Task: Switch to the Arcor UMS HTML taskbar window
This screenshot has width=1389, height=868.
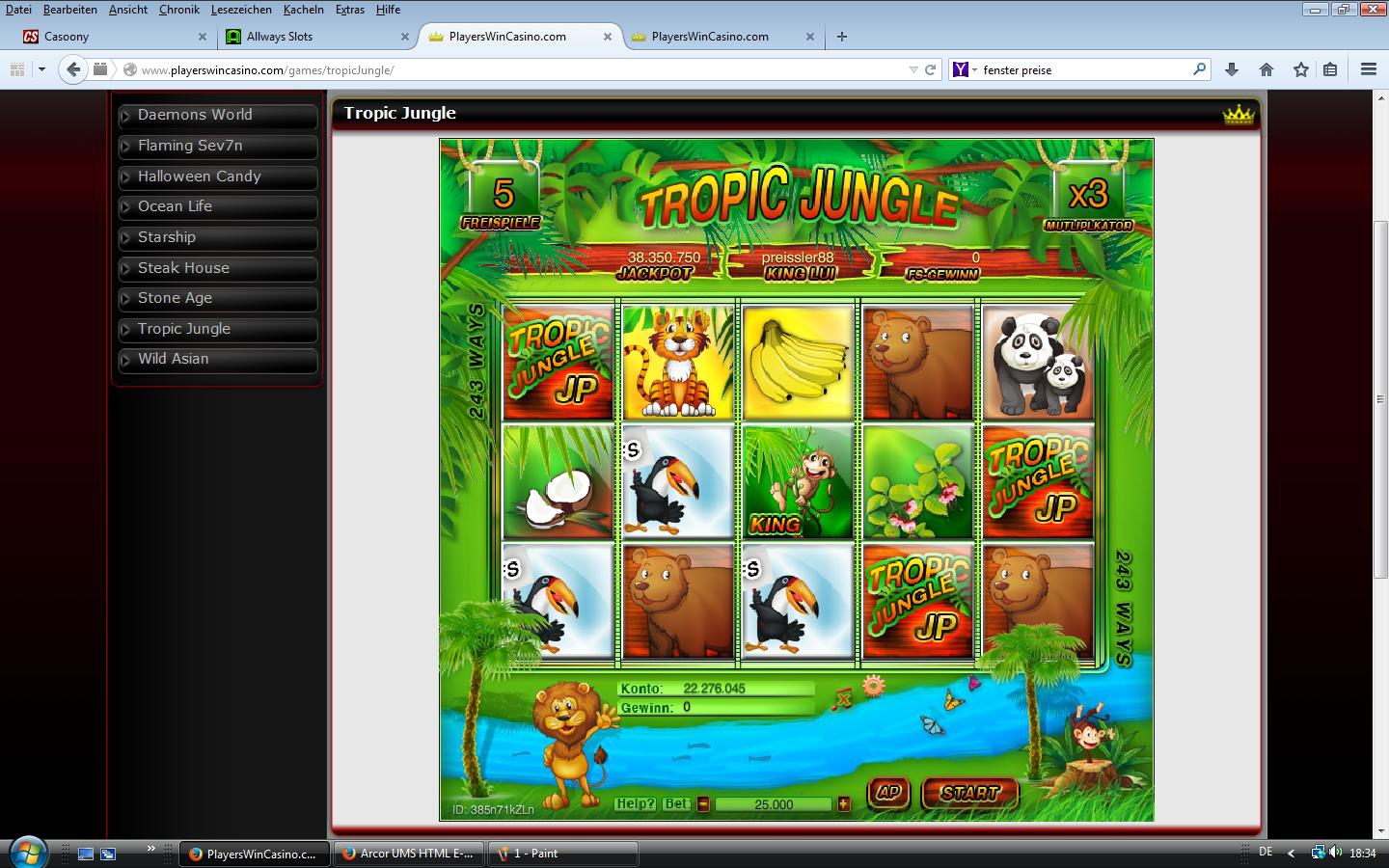Action: (x=409, y=854)
